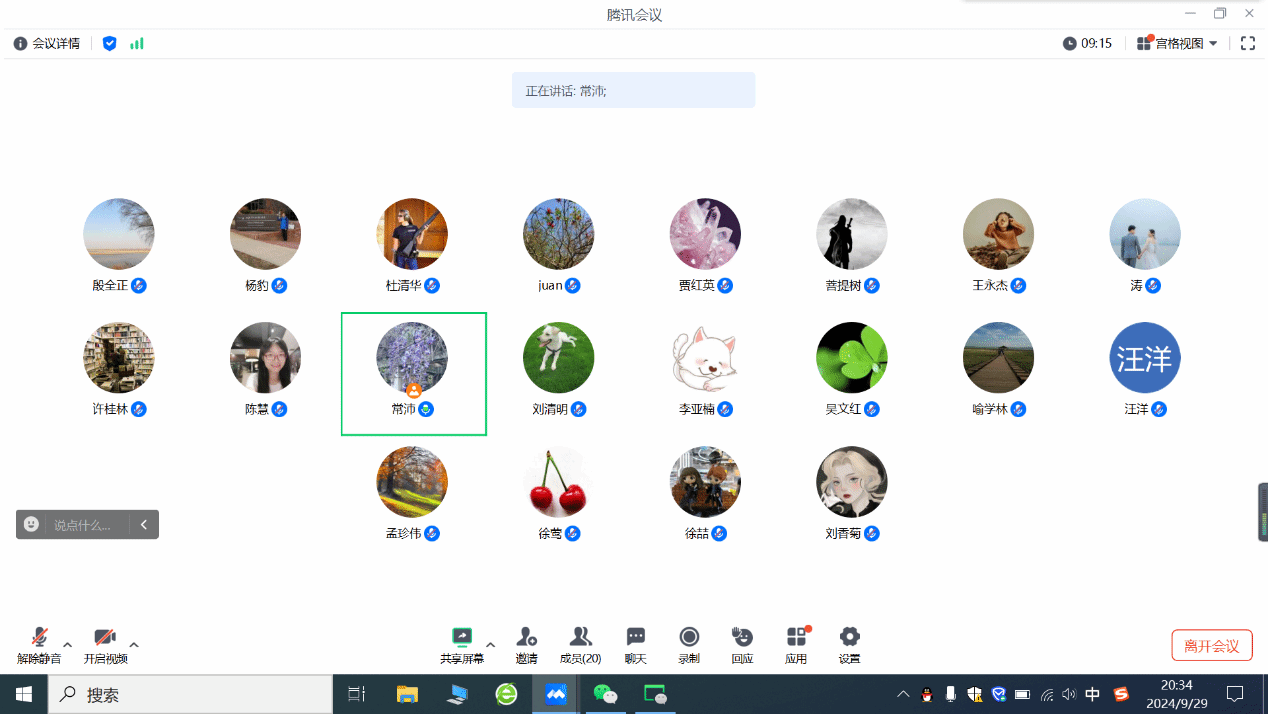1268x714 pixels.
Task: Toggle fullscreen mode icon
Action: point(1247,44)
